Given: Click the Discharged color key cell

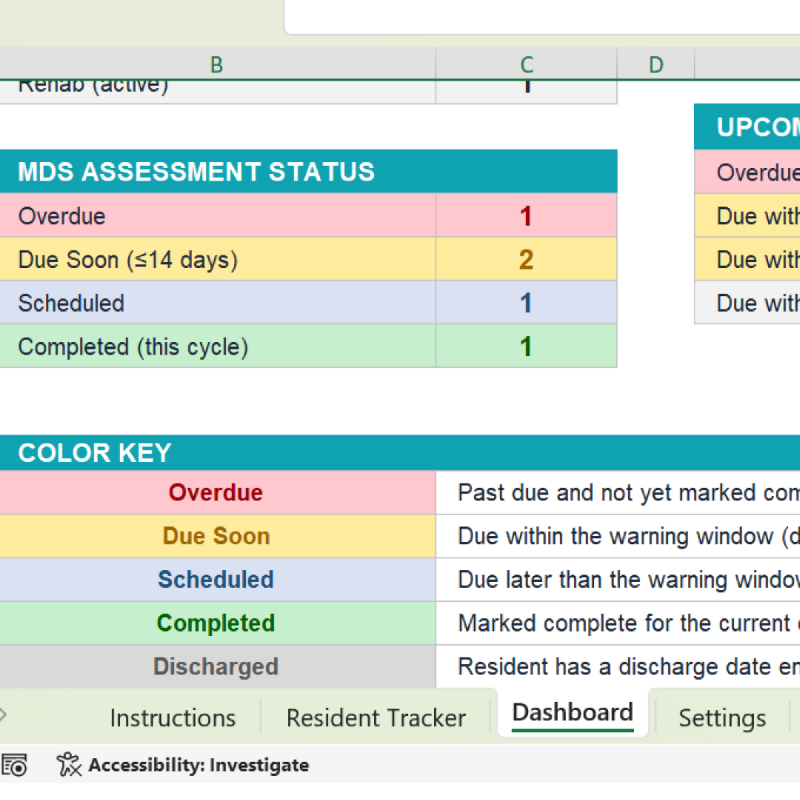Looking at the screenshot, I should 217,666.
